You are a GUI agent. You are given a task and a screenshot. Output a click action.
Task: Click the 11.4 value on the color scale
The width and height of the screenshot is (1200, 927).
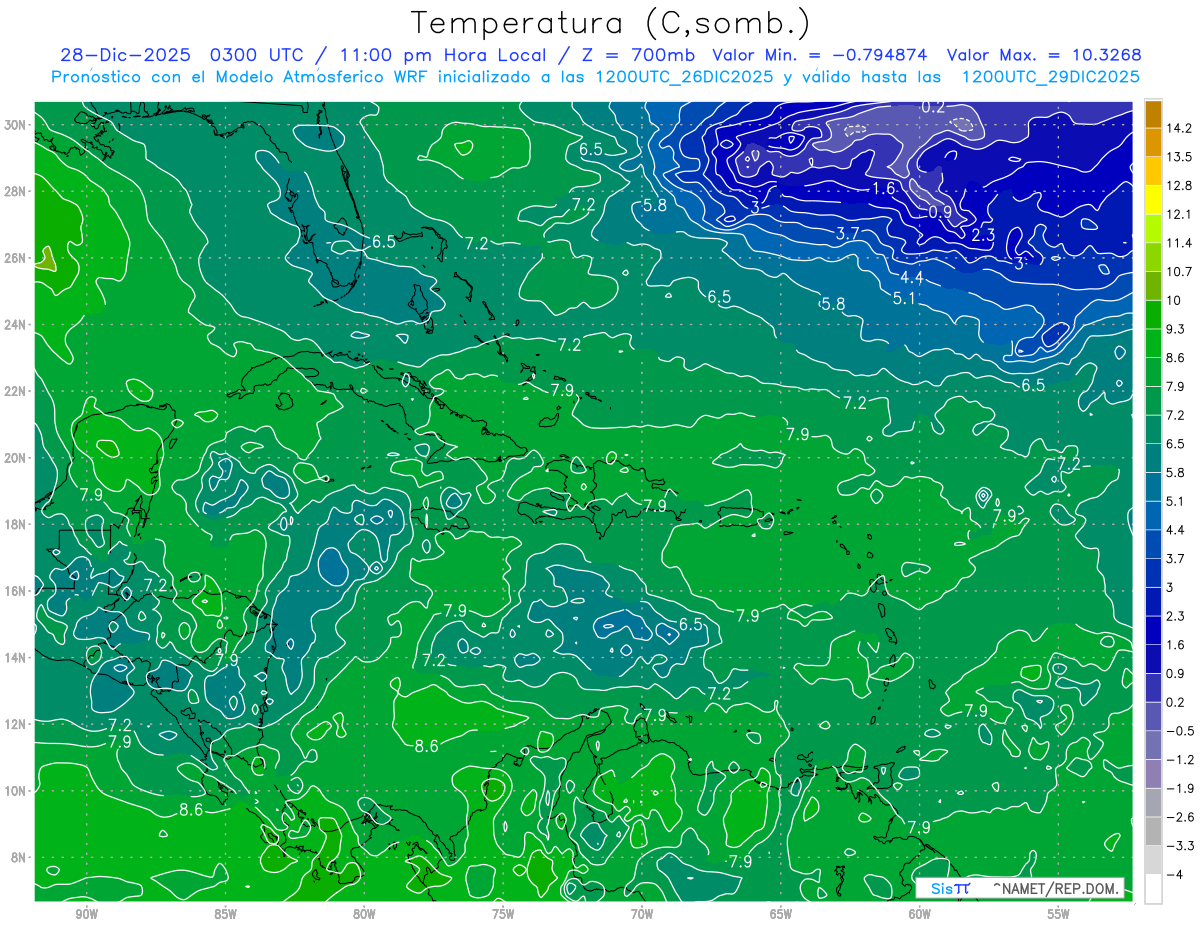click(x=1179, y=243)
